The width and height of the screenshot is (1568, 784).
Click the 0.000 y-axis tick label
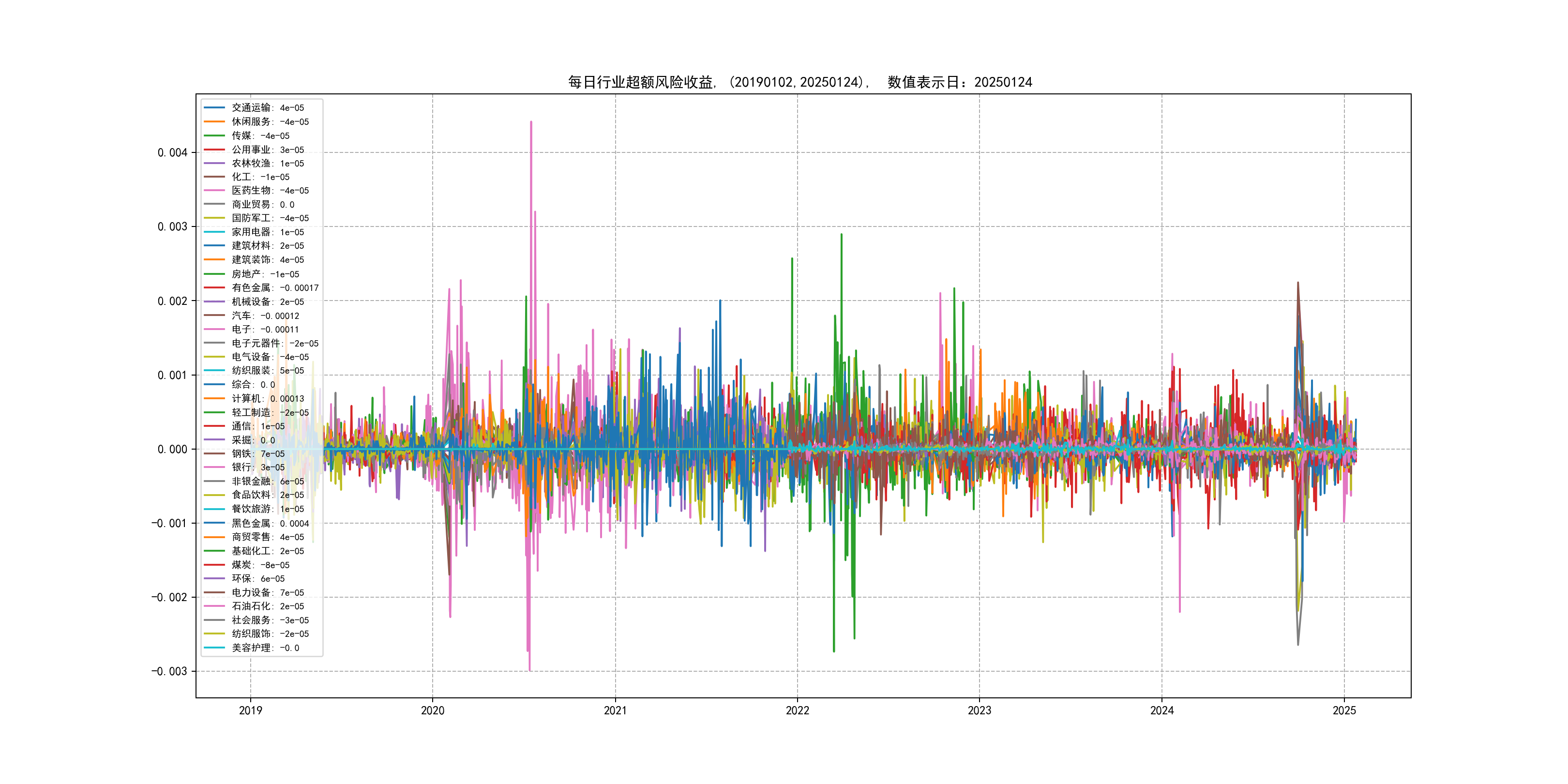(172, 449)
